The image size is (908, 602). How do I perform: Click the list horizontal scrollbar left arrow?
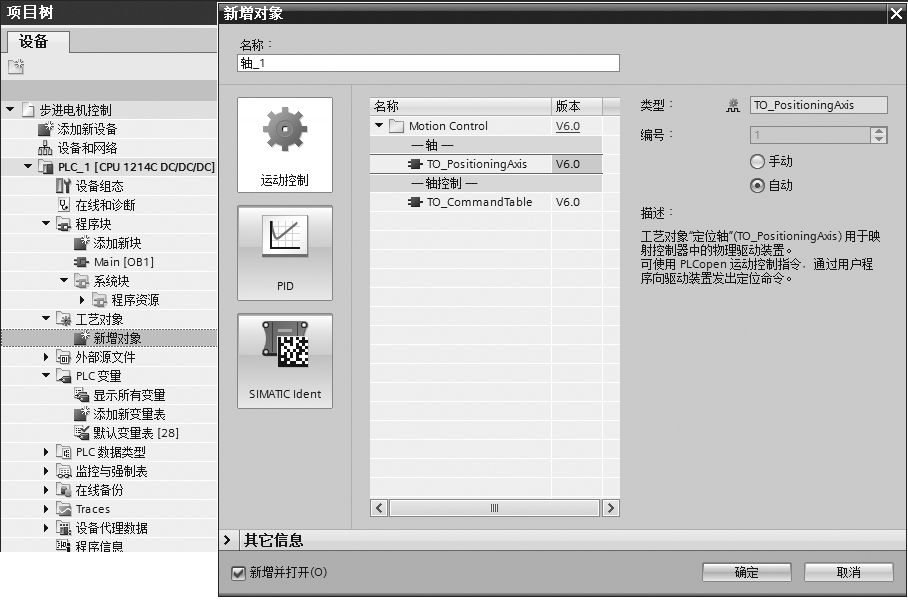coord(379,508)
